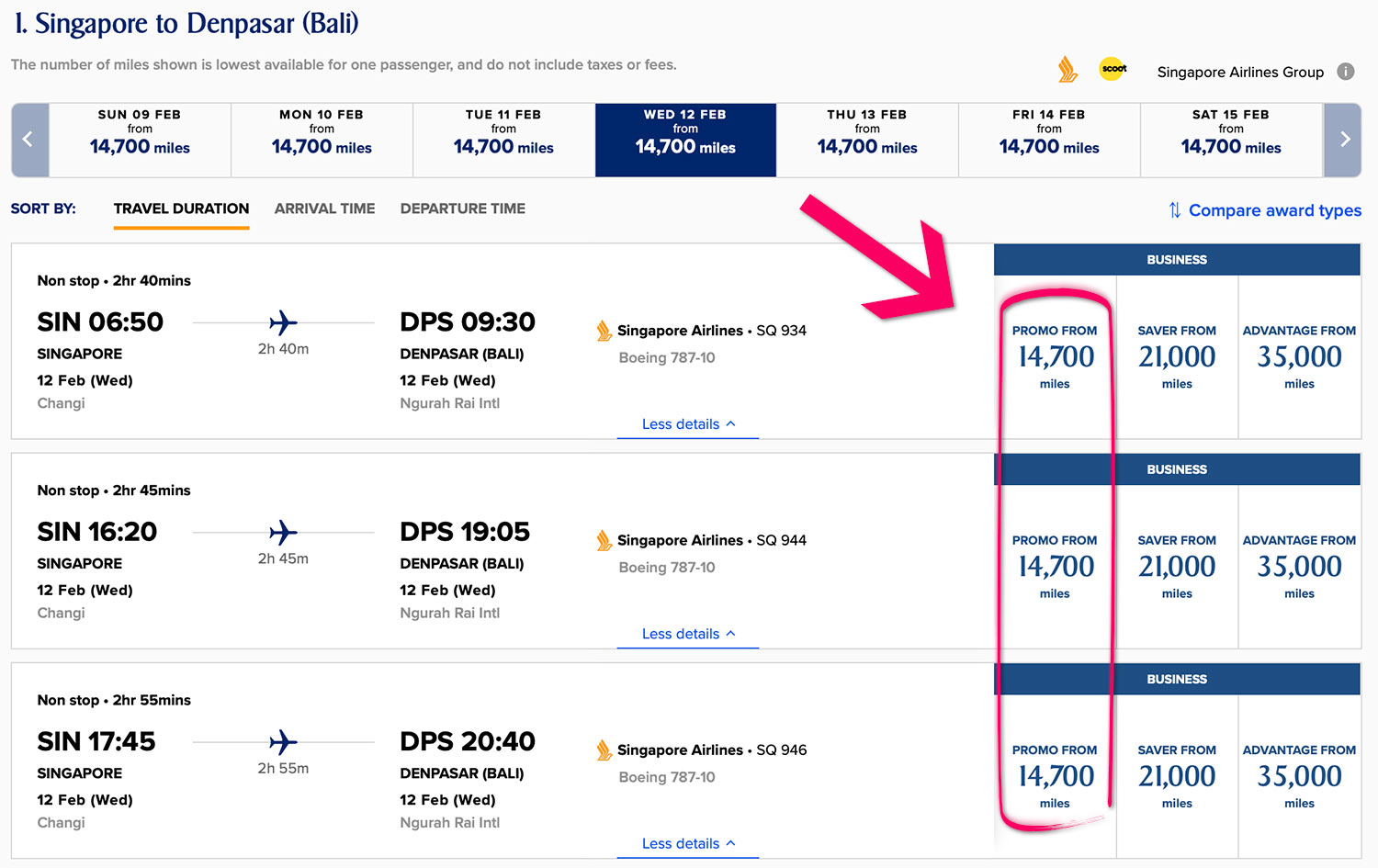
Task: Choose Saver 21,000 miles for SQ 944
Action: point(1177,567)
